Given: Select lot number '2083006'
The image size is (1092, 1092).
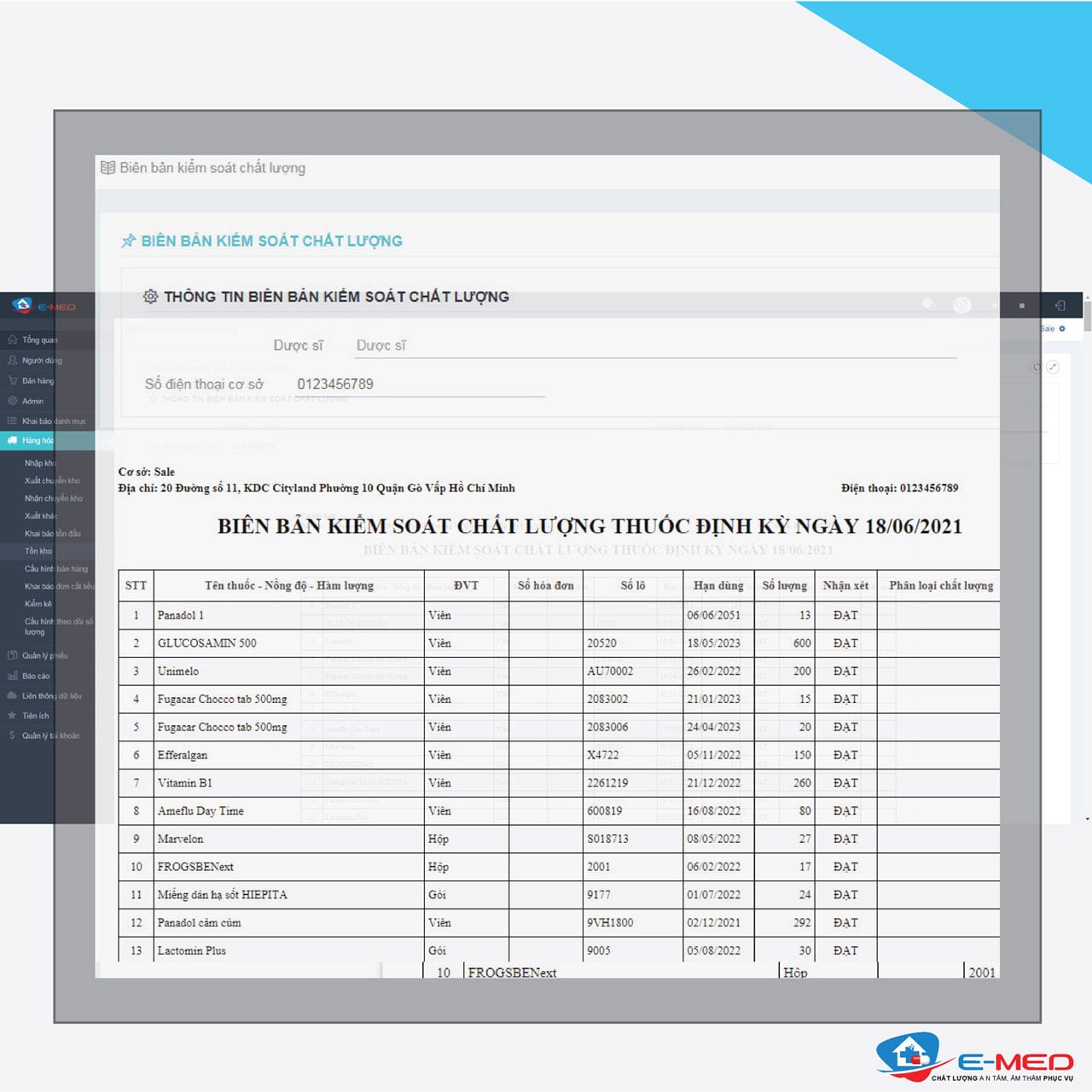Looking at the screenshot, I should coord(607,728).
